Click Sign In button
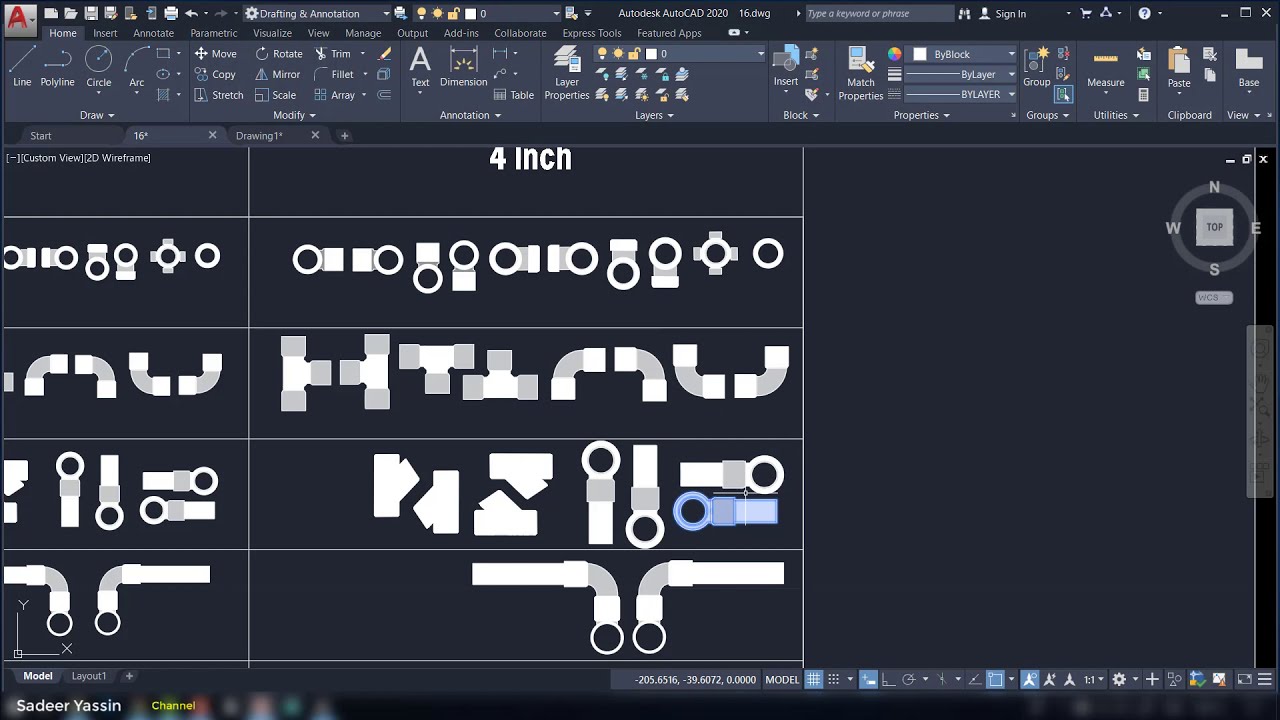The height and width of the screenshot is (720, 1280). [1003, 13]
